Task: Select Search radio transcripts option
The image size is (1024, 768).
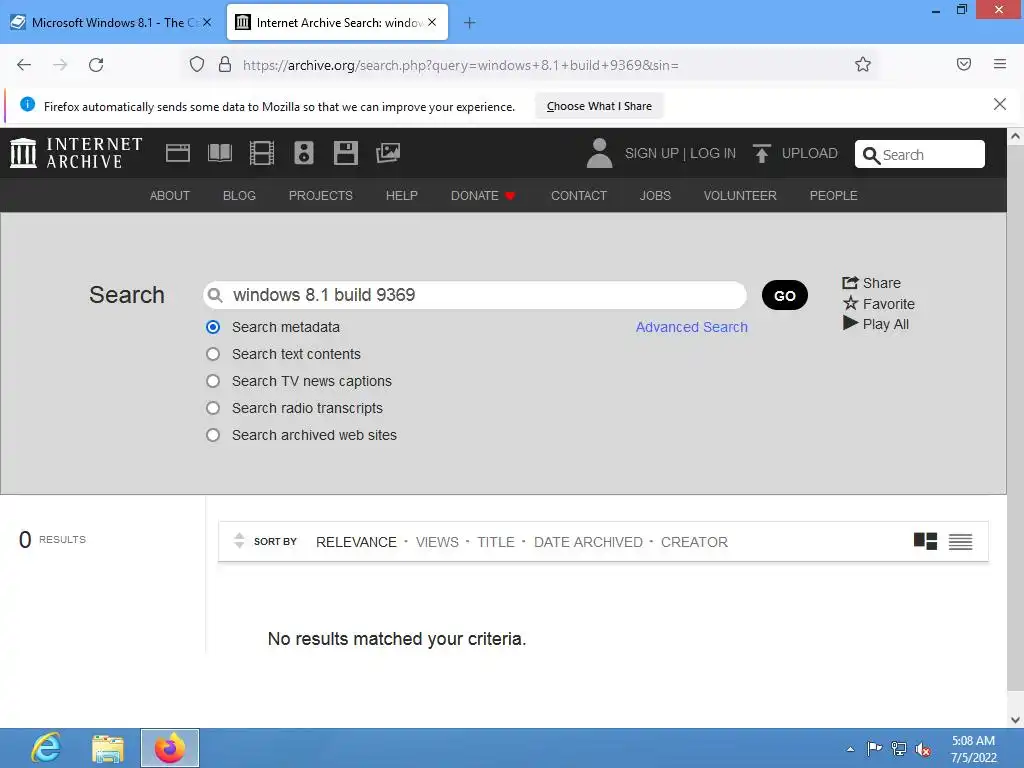Action: 213,408
